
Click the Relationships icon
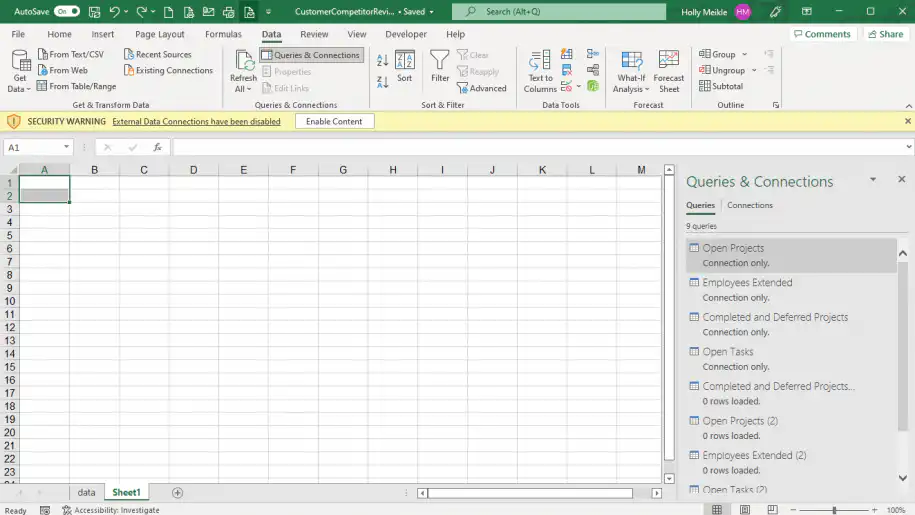point(593,70)
